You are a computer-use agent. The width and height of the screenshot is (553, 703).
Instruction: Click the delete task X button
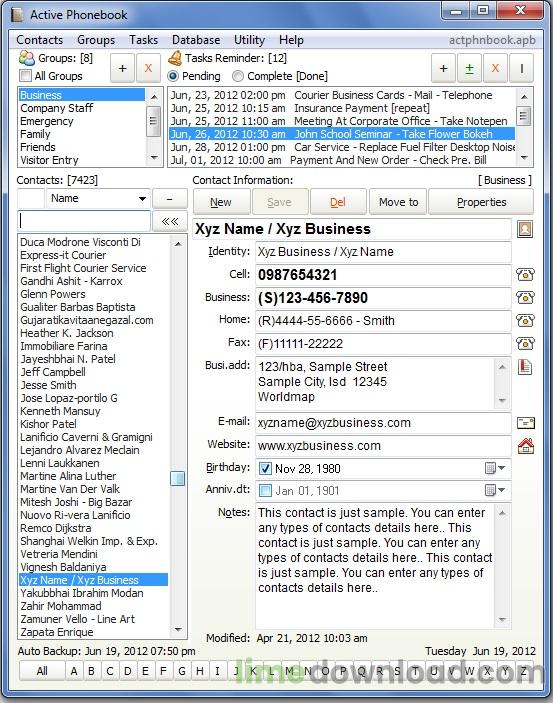(495, 69)
